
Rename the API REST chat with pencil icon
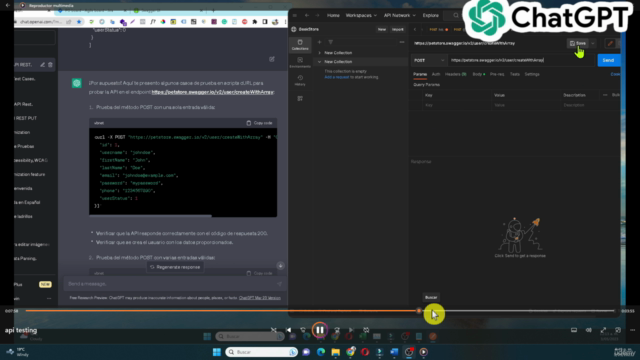point(42,64)
